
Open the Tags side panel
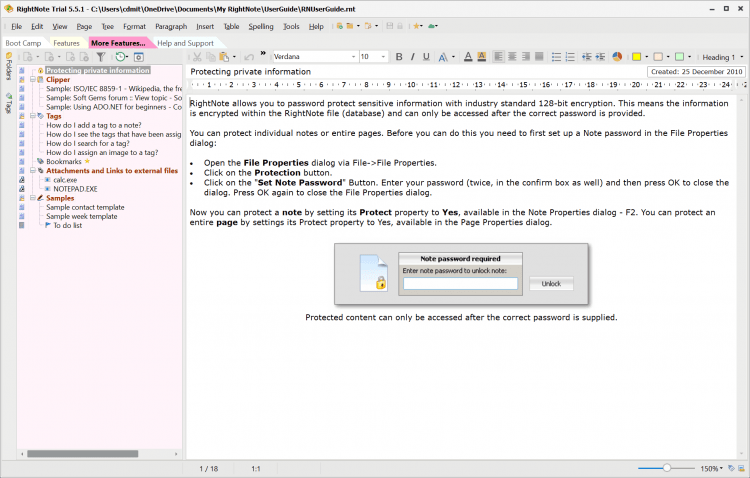(x=9, y=103)
